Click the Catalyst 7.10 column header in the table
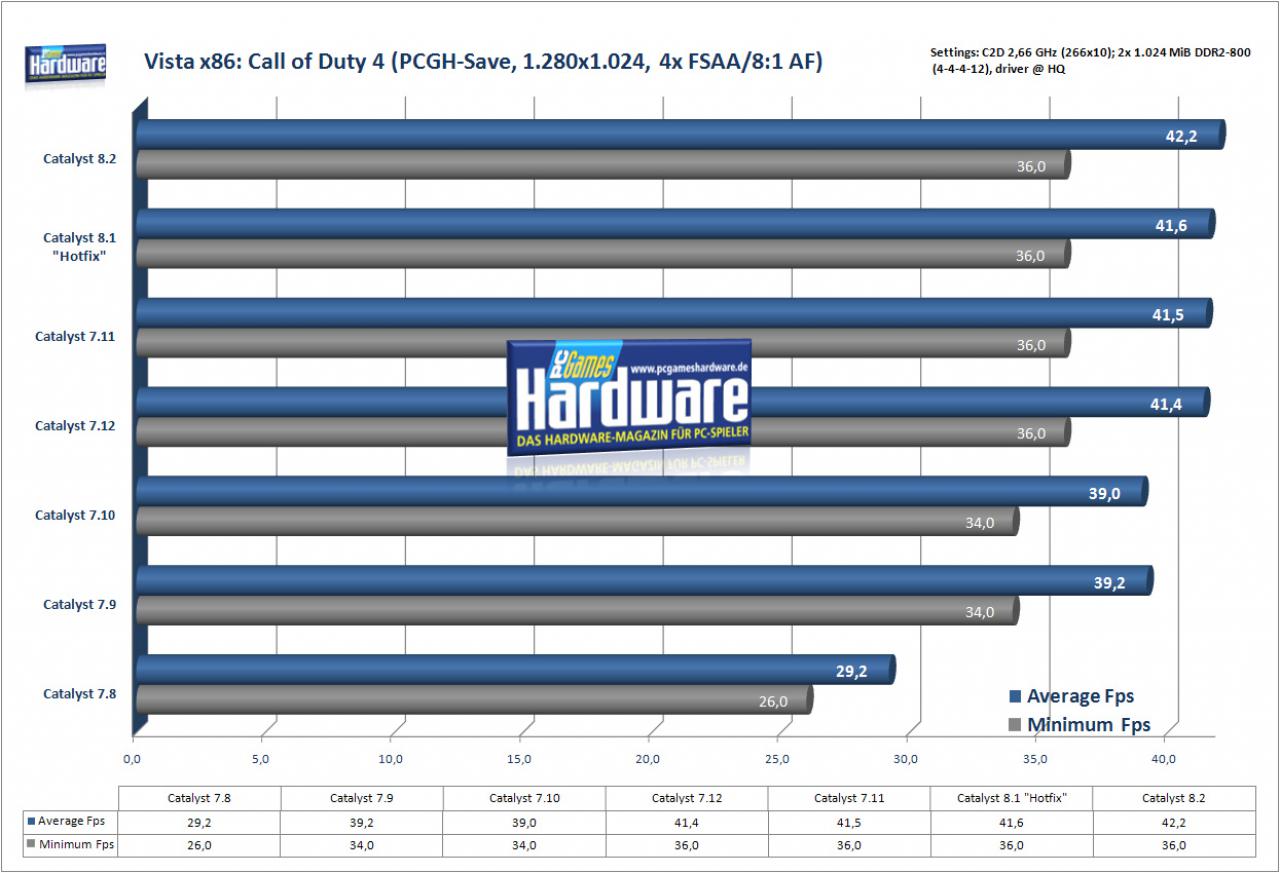The image size is (1280, 873). click(x=524, y=798)
